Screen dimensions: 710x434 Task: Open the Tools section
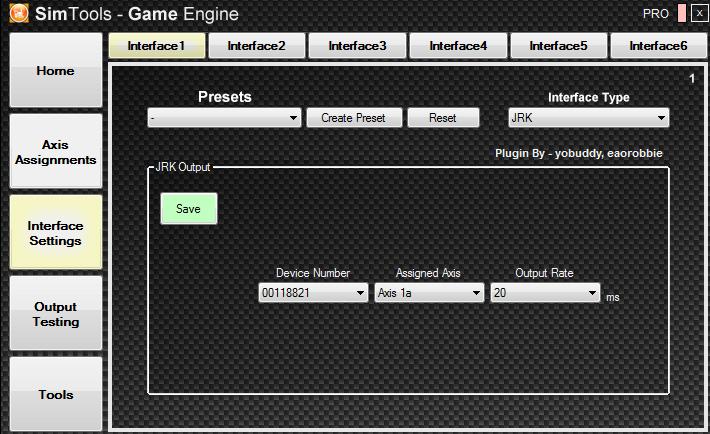(x=56, y=394)
